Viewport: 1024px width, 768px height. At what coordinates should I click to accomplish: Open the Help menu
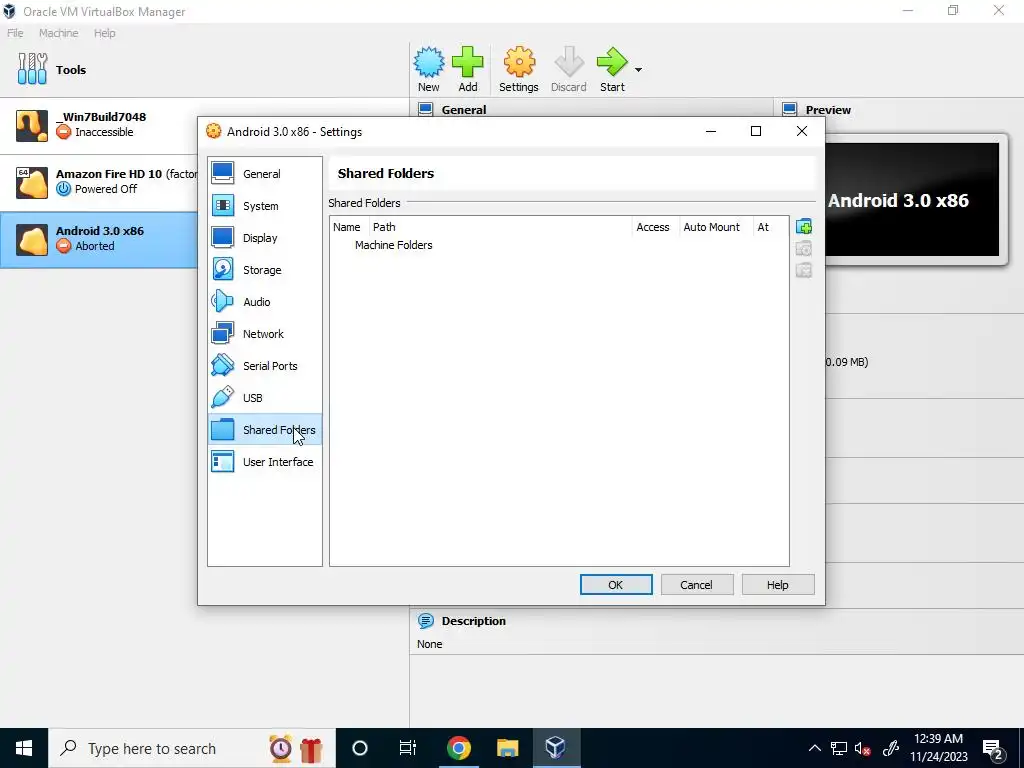tap(104, 33)
